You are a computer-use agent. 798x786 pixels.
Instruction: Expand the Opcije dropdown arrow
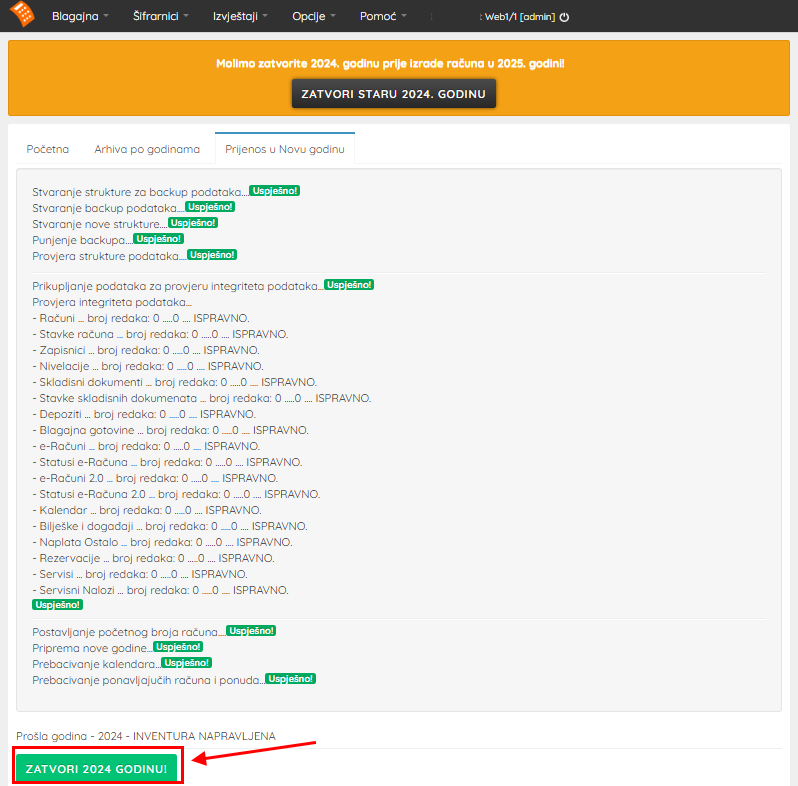coord(333,16)
